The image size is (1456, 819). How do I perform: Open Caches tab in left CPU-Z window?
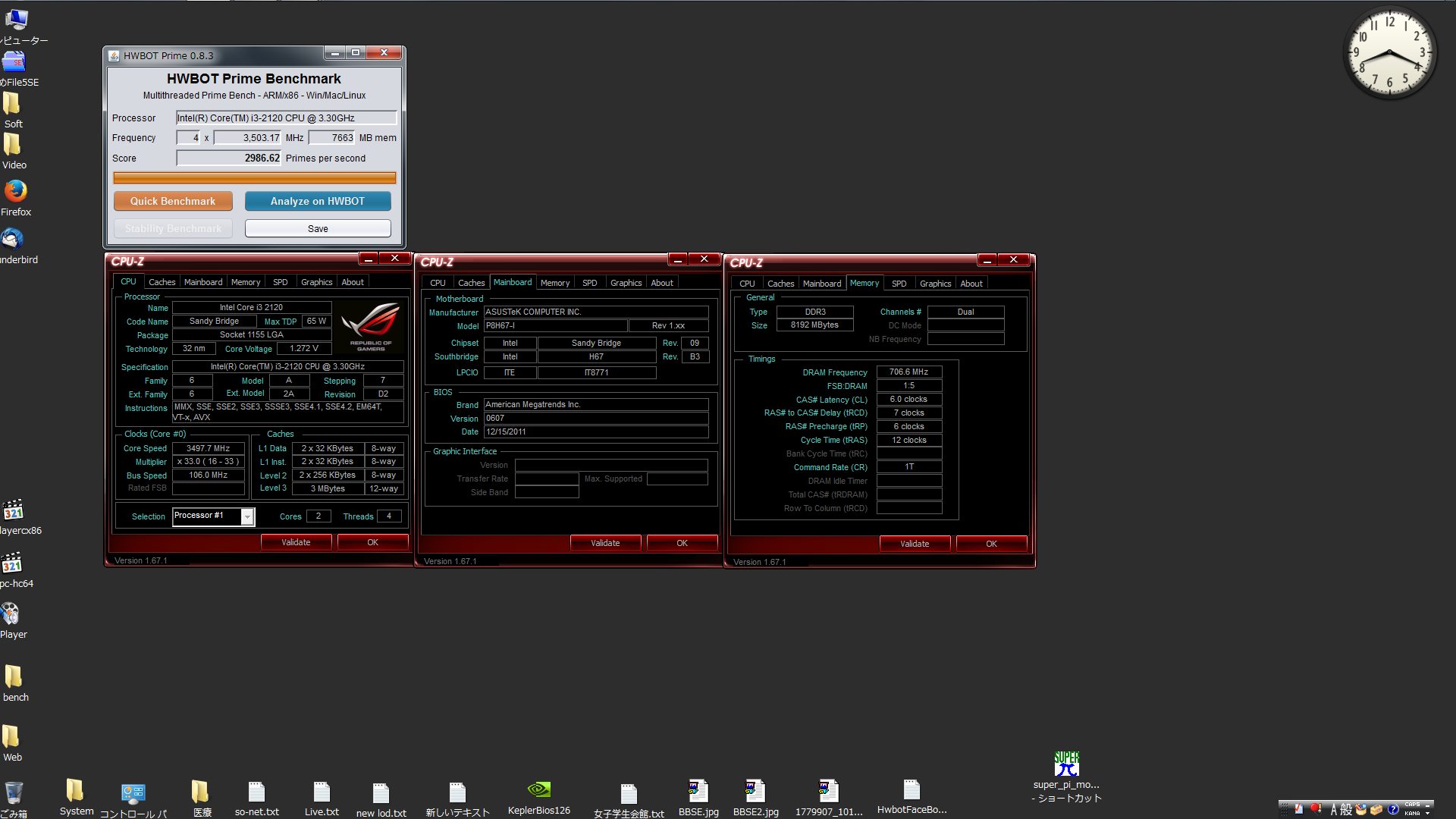click(162, 282)
